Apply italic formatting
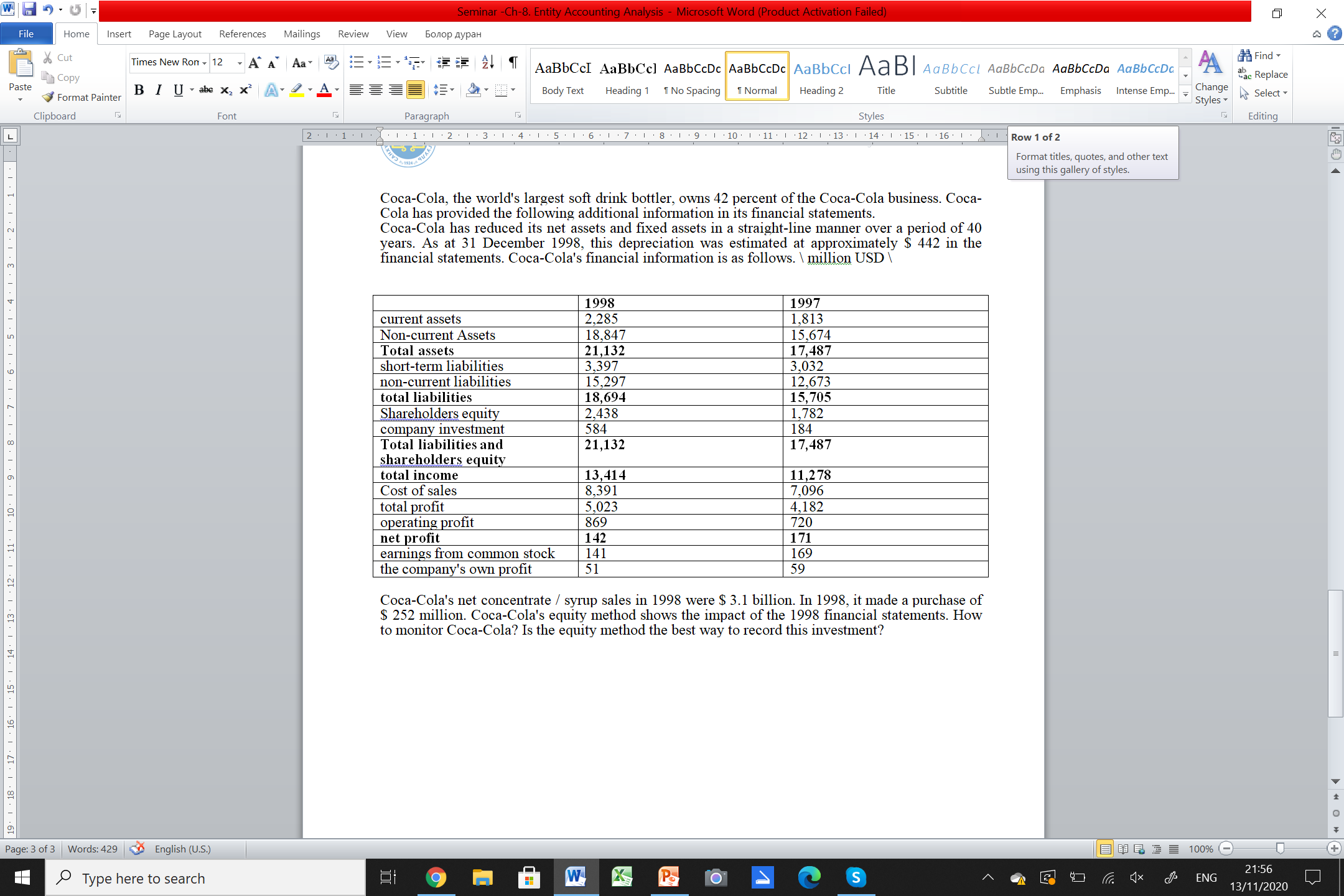This screenshot has height=896, width=1344. [158, 90]
